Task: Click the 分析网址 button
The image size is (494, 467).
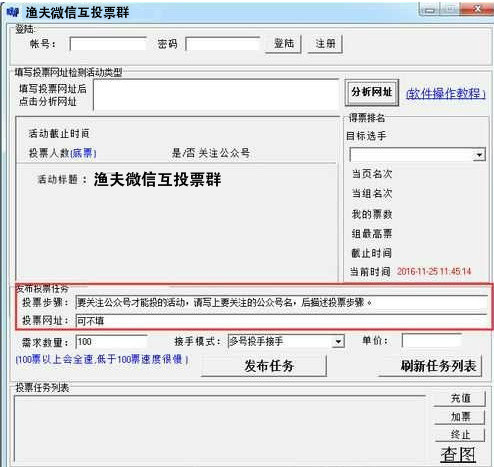Action: [372, 92]
